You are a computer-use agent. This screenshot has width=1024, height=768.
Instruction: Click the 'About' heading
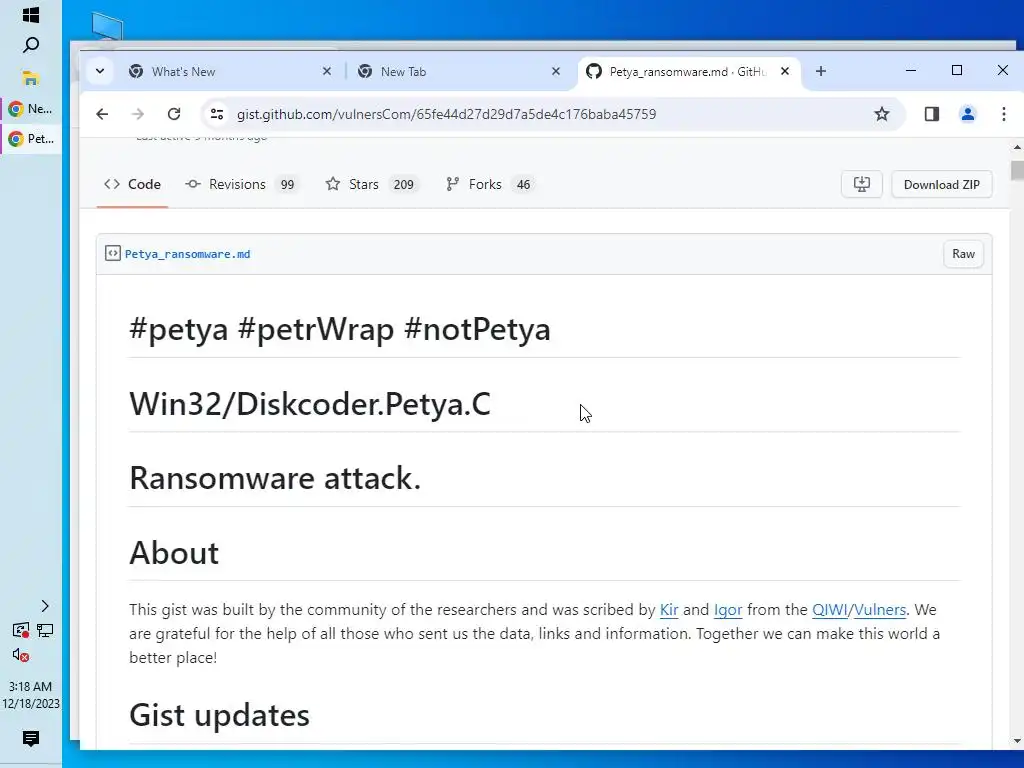[x=174, y=552]
